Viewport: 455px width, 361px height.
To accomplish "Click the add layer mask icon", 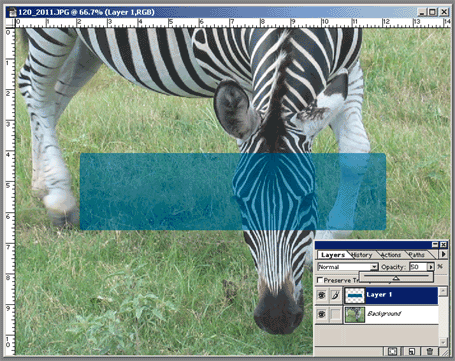I will [x=392, y=351].
